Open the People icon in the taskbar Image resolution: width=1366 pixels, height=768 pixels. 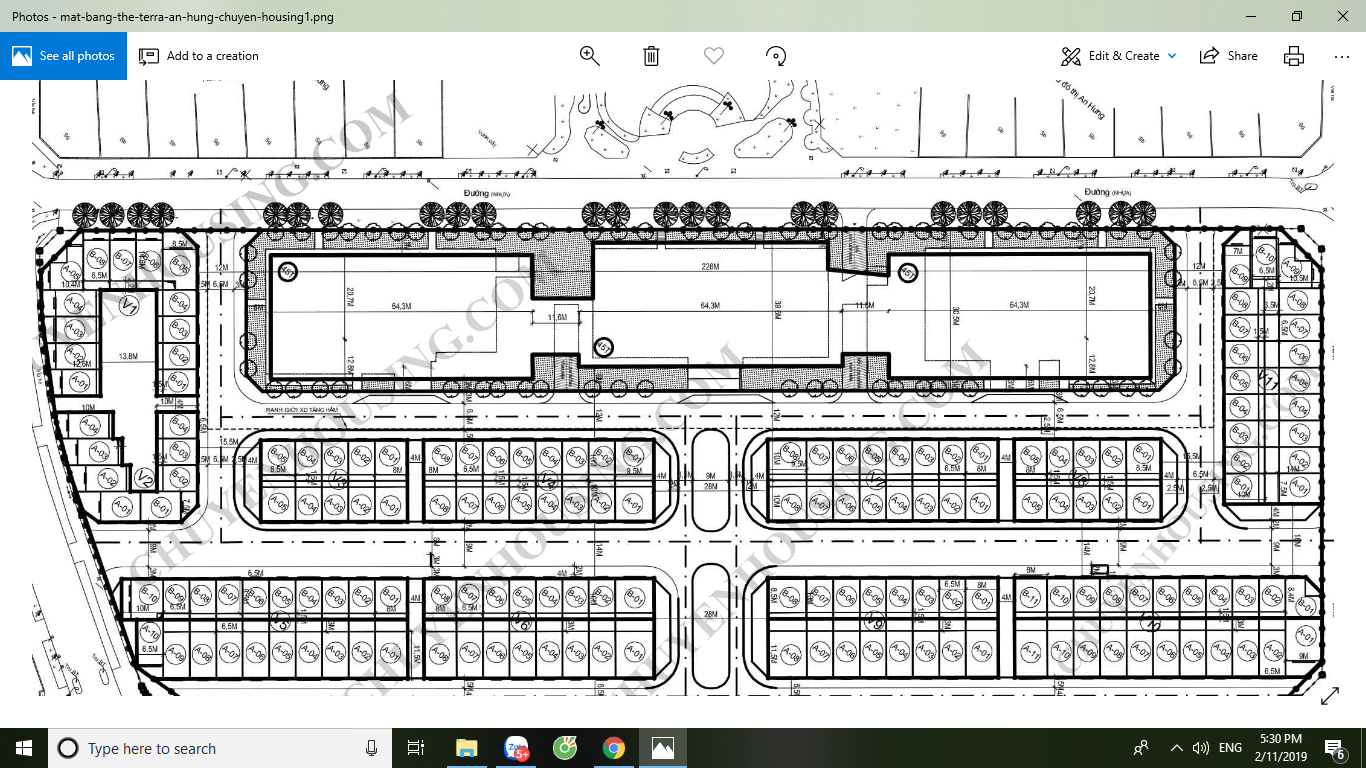tap(1141, 748)
